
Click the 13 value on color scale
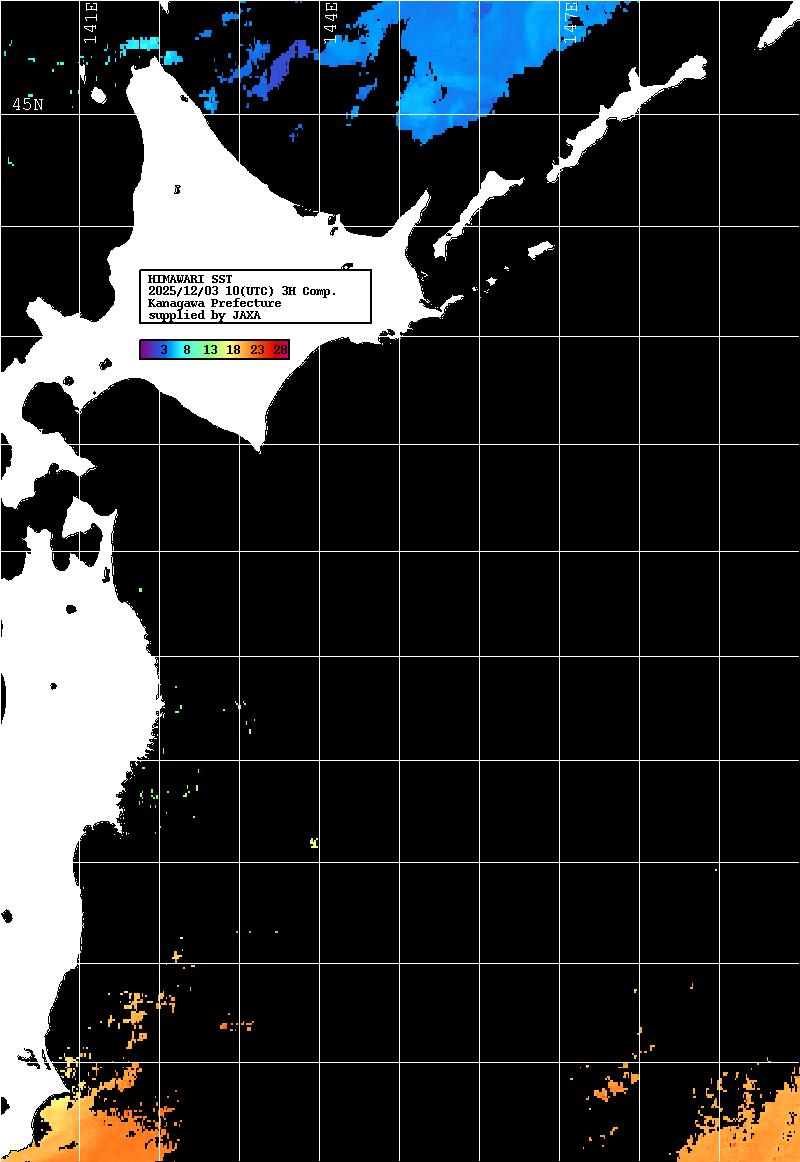pos(210,350)
